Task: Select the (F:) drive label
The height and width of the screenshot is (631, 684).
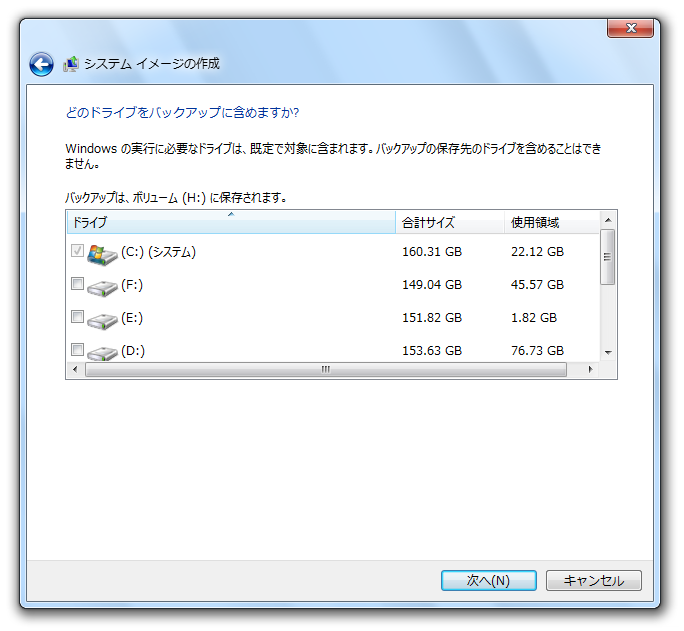Action: pyautogui.click(x=132, y=285)
